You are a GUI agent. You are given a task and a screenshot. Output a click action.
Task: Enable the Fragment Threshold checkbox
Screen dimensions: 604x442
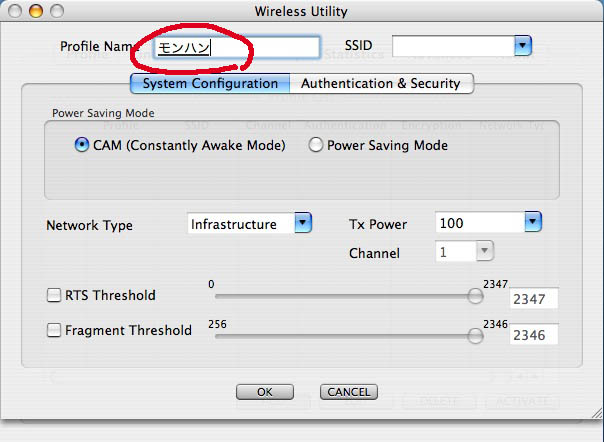pyautogui.click(x=54, y=330)
